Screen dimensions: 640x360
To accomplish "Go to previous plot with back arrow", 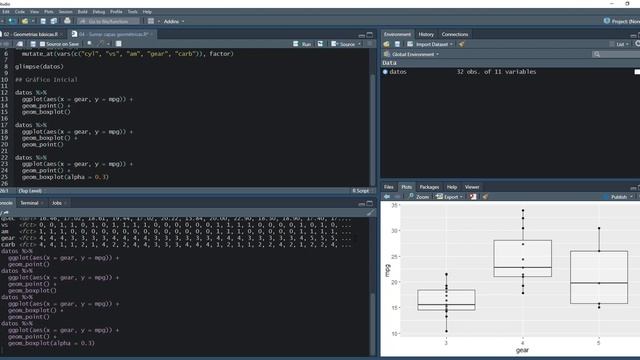I will tap(387, 197).
